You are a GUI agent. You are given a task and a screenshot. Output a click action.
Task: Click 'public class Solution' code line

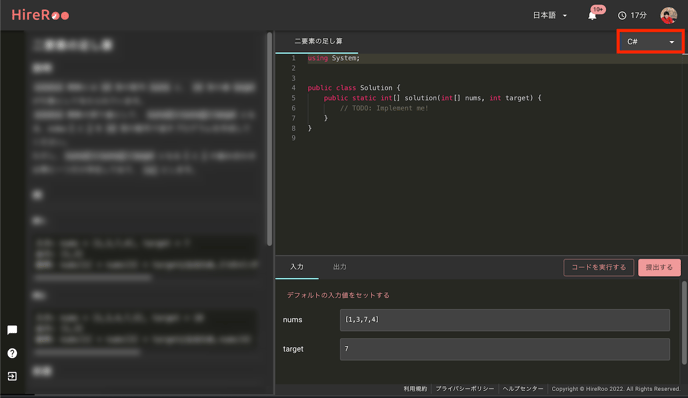[x=354, y=88]
